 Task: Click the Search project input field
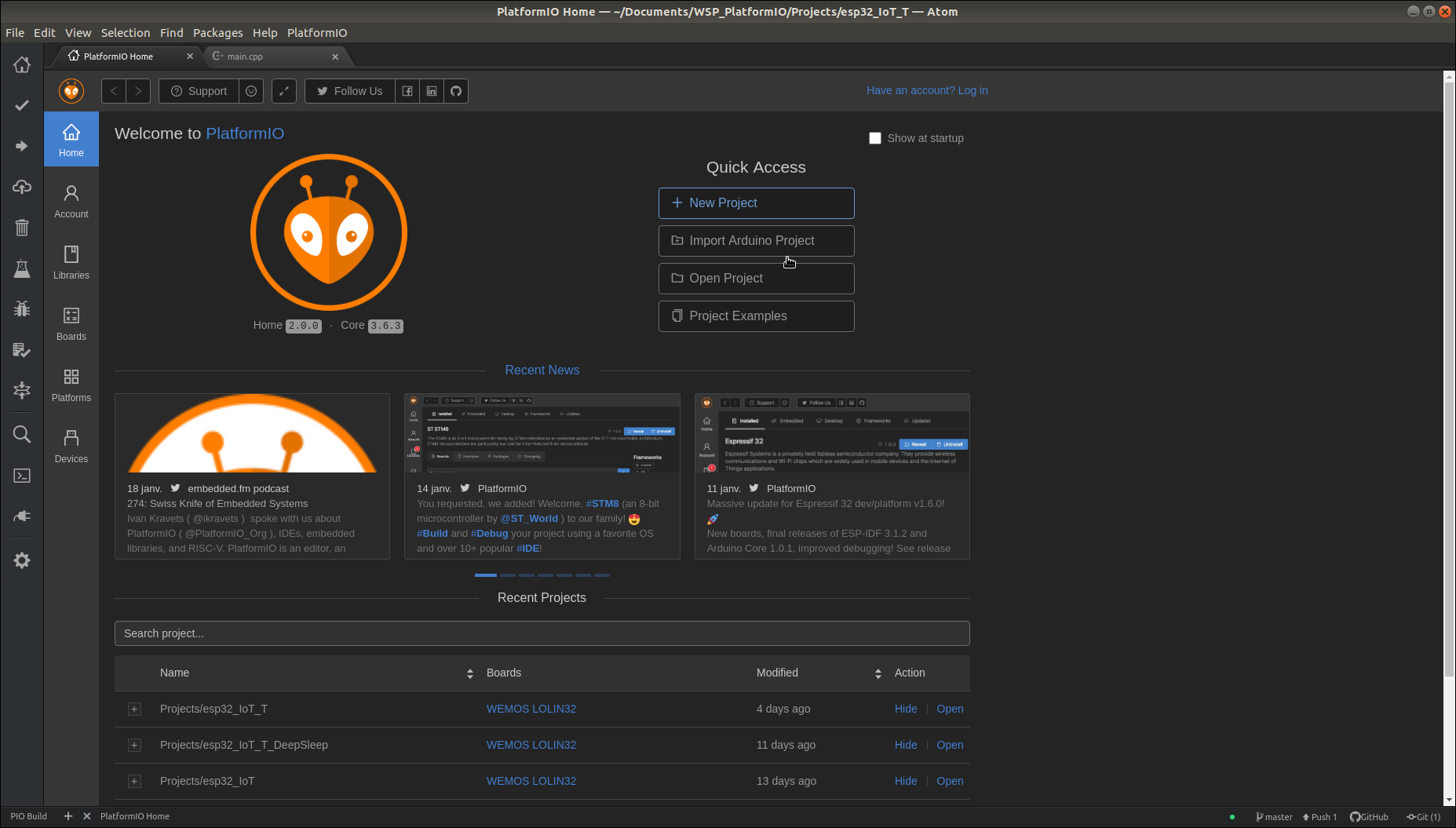(x=542, y=633)
